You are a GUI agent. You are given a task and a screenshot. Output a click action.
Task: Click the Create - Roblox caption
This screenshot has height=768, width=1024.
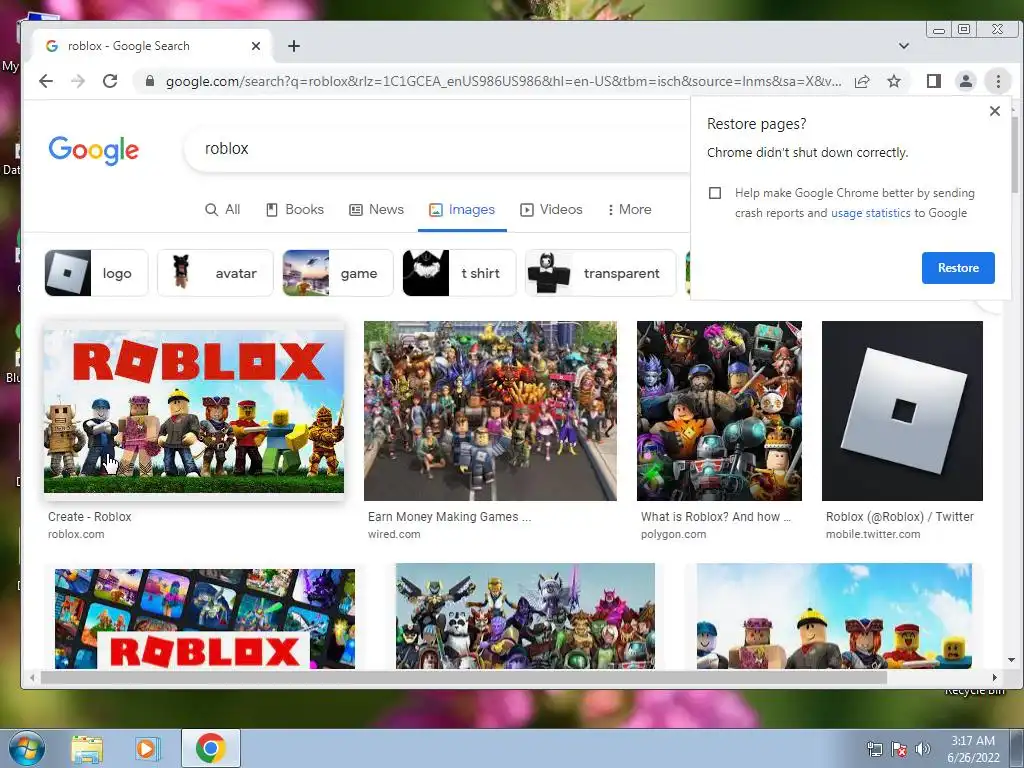(x=89, y=517)
